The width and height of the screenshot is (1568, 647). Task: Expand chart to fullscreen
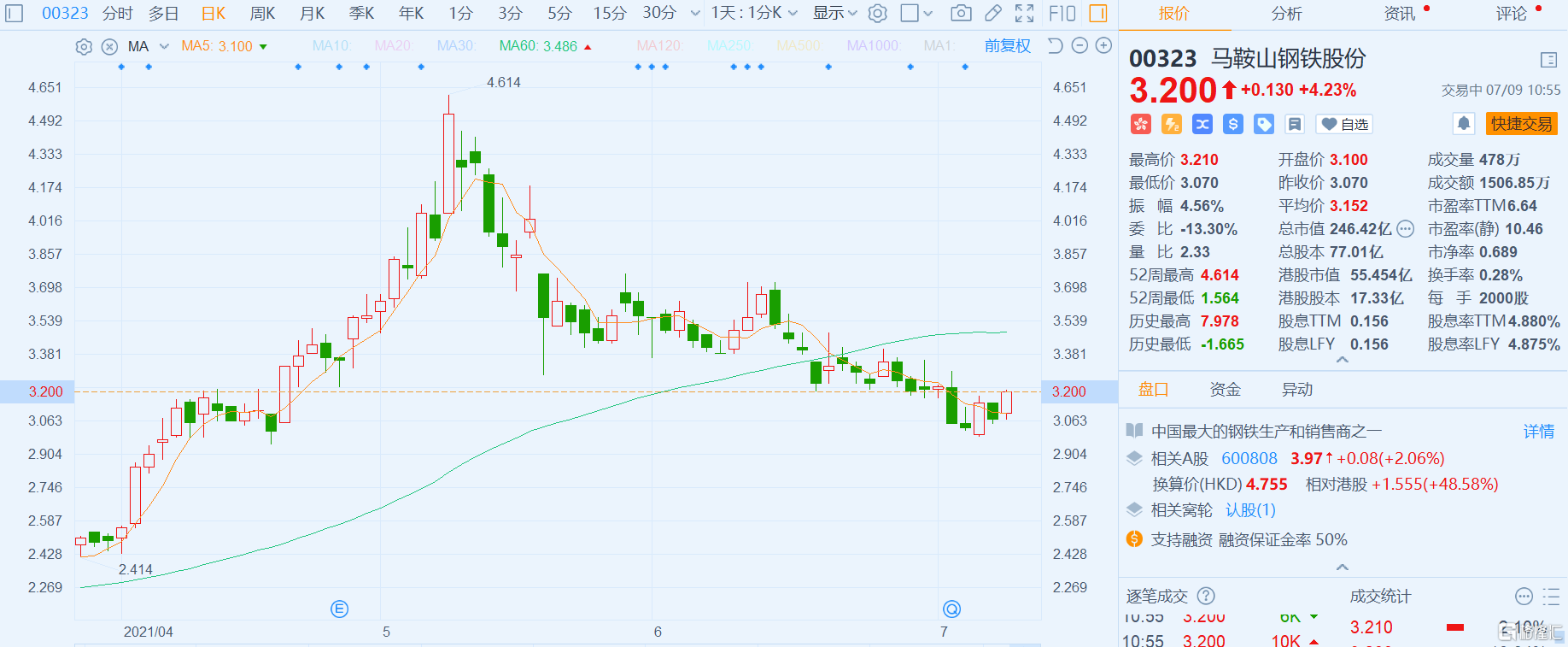tap(1024, 13)
